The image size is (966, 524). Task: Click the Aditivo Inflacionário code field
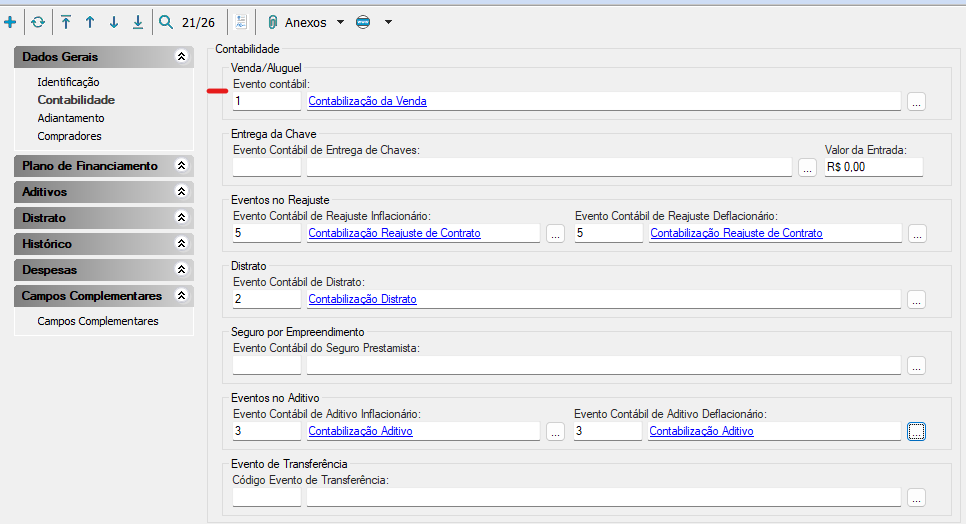coord(267,431)
